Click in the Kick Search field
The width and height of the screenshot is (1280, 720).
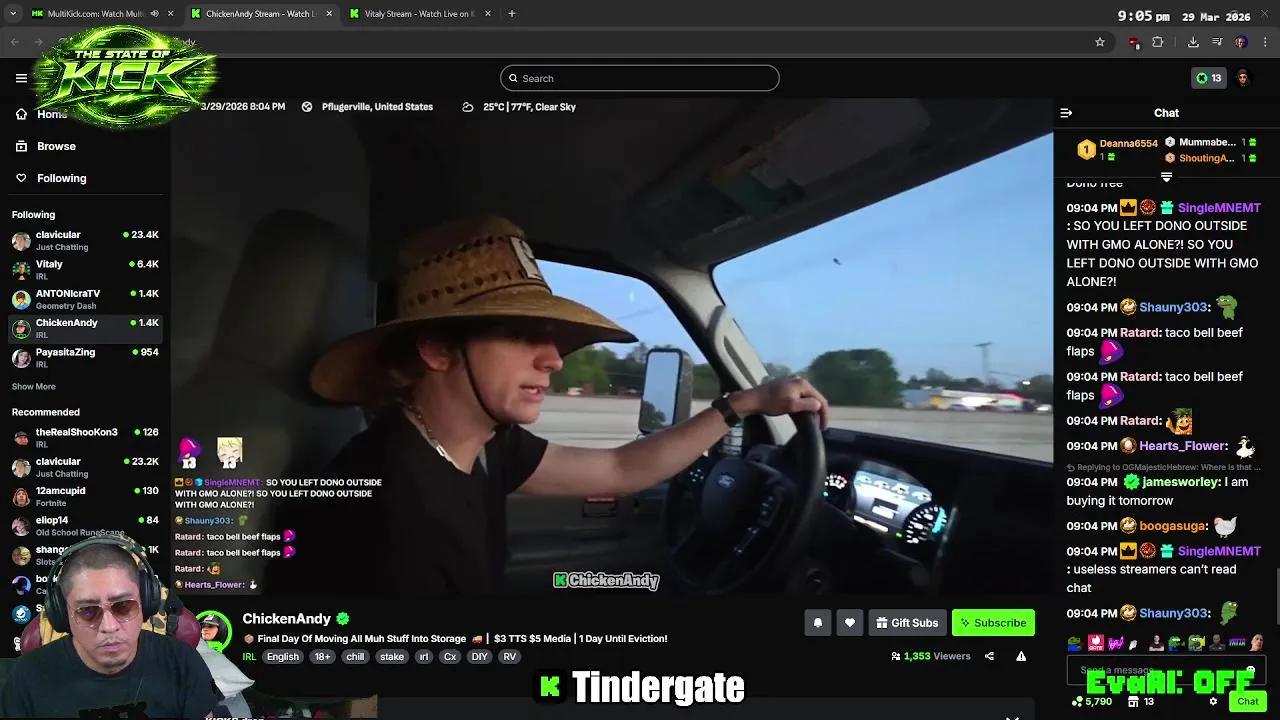click(640, 78)
